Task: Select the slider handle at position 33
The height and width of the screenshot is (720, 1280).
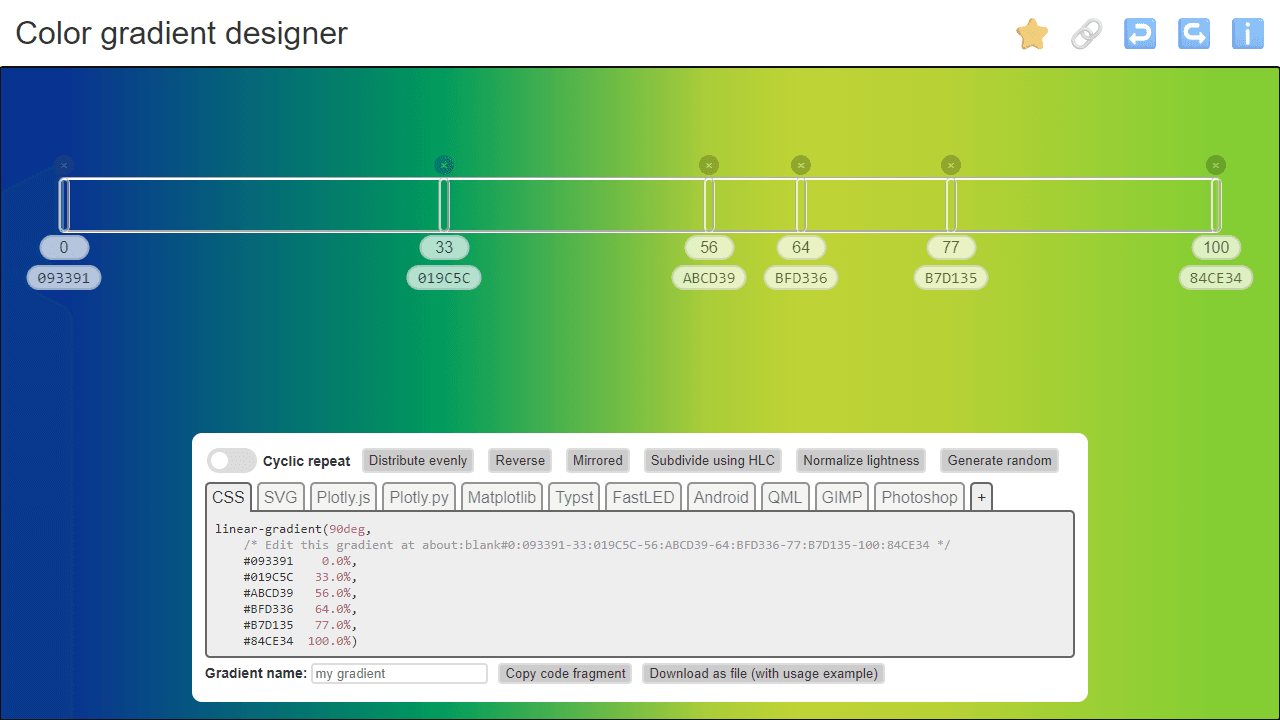Action: tap(445, 205)
